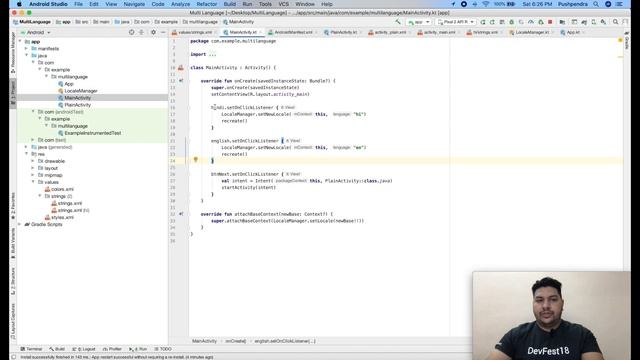Open the Pixel 2 device selector dropdown
This screenshot has width=640, height=360.
[x=456, y=22]
